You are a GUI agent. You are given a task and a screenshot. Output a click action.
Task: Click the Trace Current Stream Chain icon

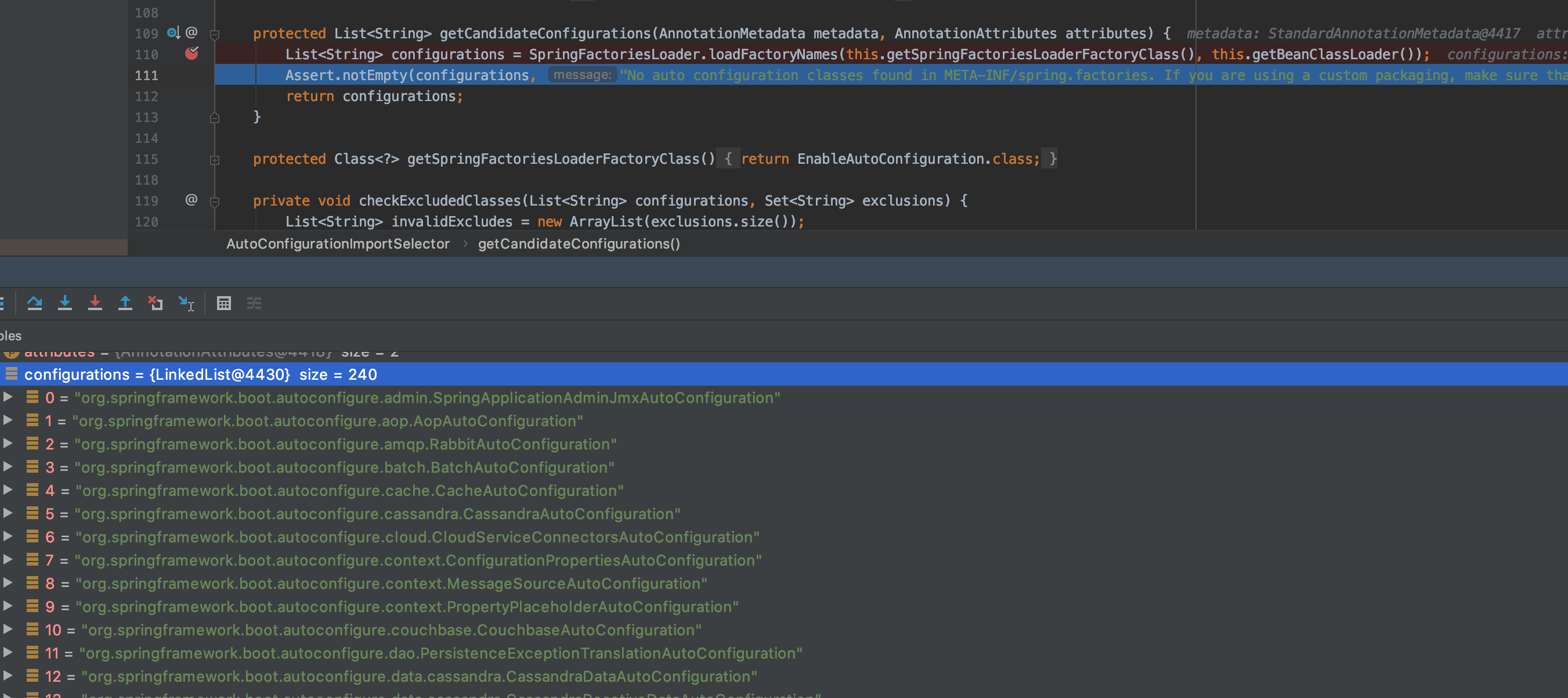254,303
